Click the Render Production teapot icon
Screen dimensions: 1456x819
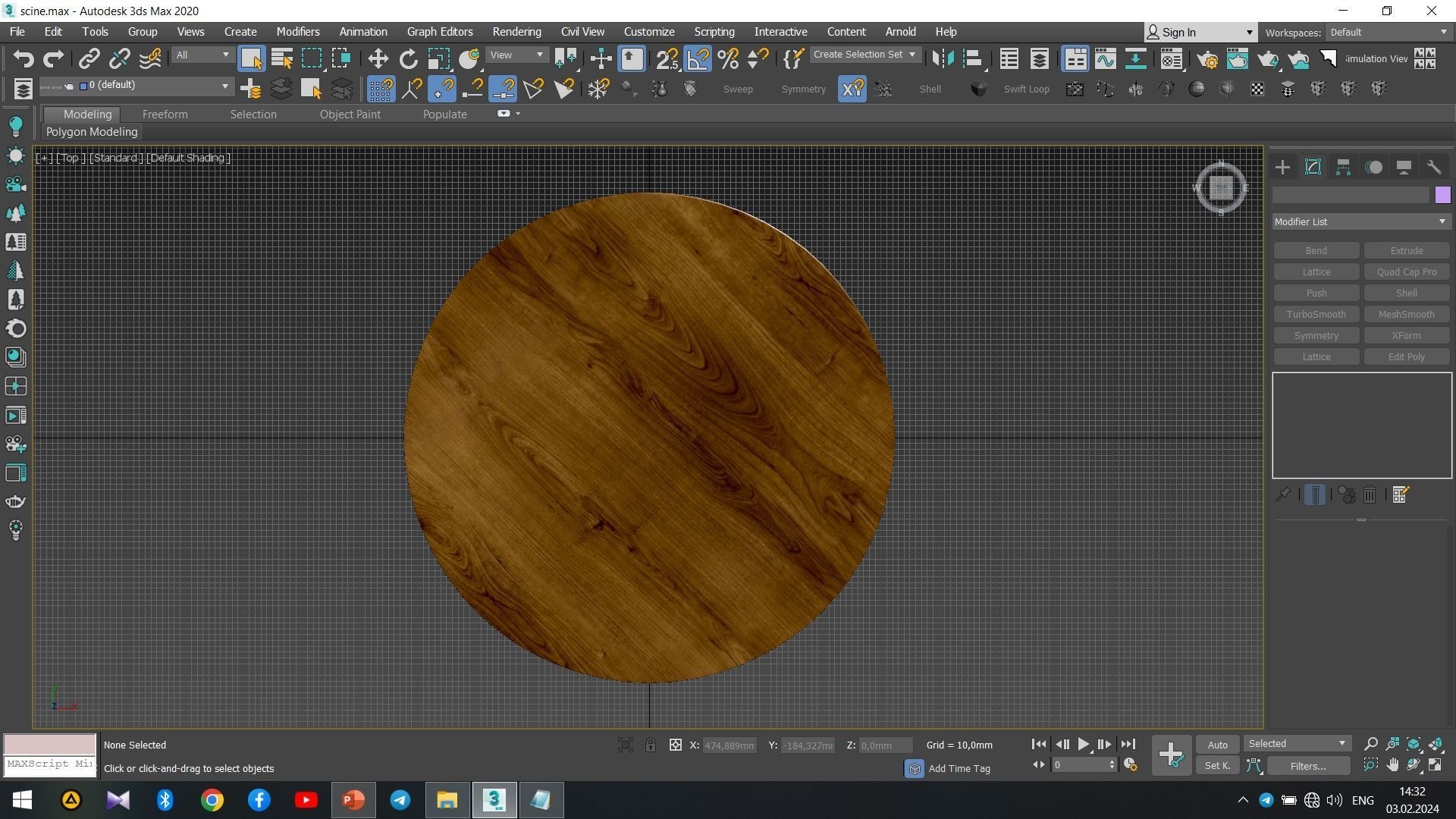[1268, 58]
